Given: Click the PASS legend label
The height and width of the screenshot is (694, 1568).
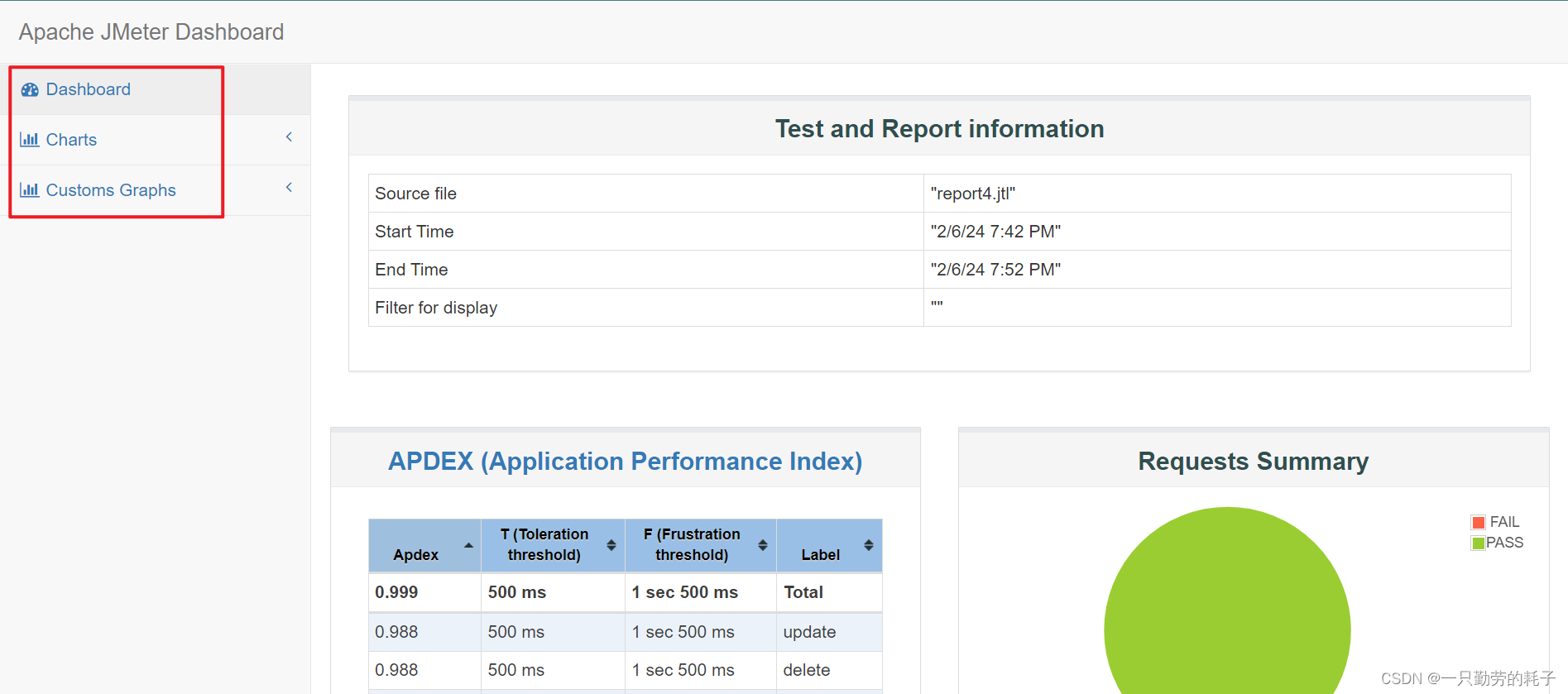Looking at the screenshot, I should (1504, 543).
